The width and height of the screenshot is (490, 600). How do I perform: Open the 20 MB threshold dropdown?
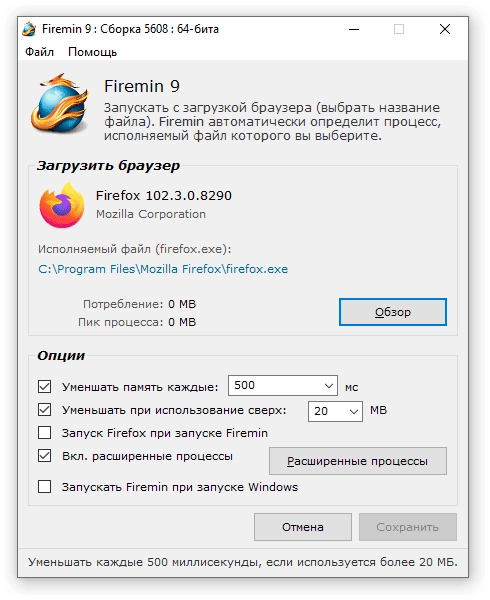[335, 411]
